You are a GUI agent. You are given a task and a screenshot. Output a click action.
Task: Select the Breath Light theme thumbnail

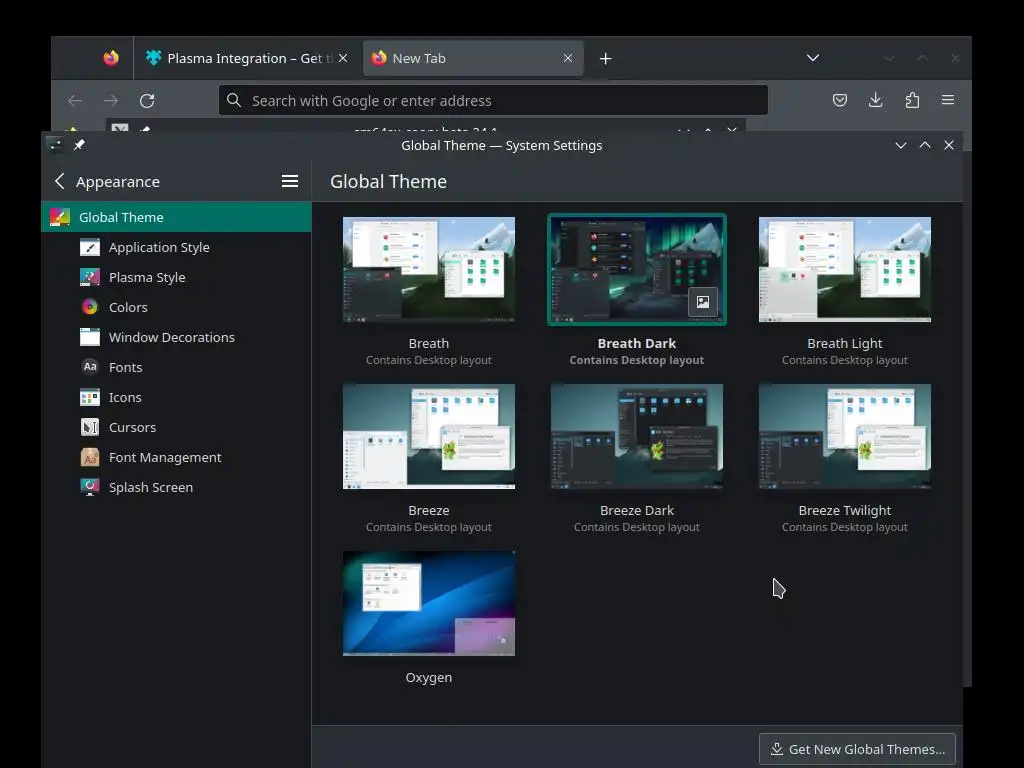844,270
